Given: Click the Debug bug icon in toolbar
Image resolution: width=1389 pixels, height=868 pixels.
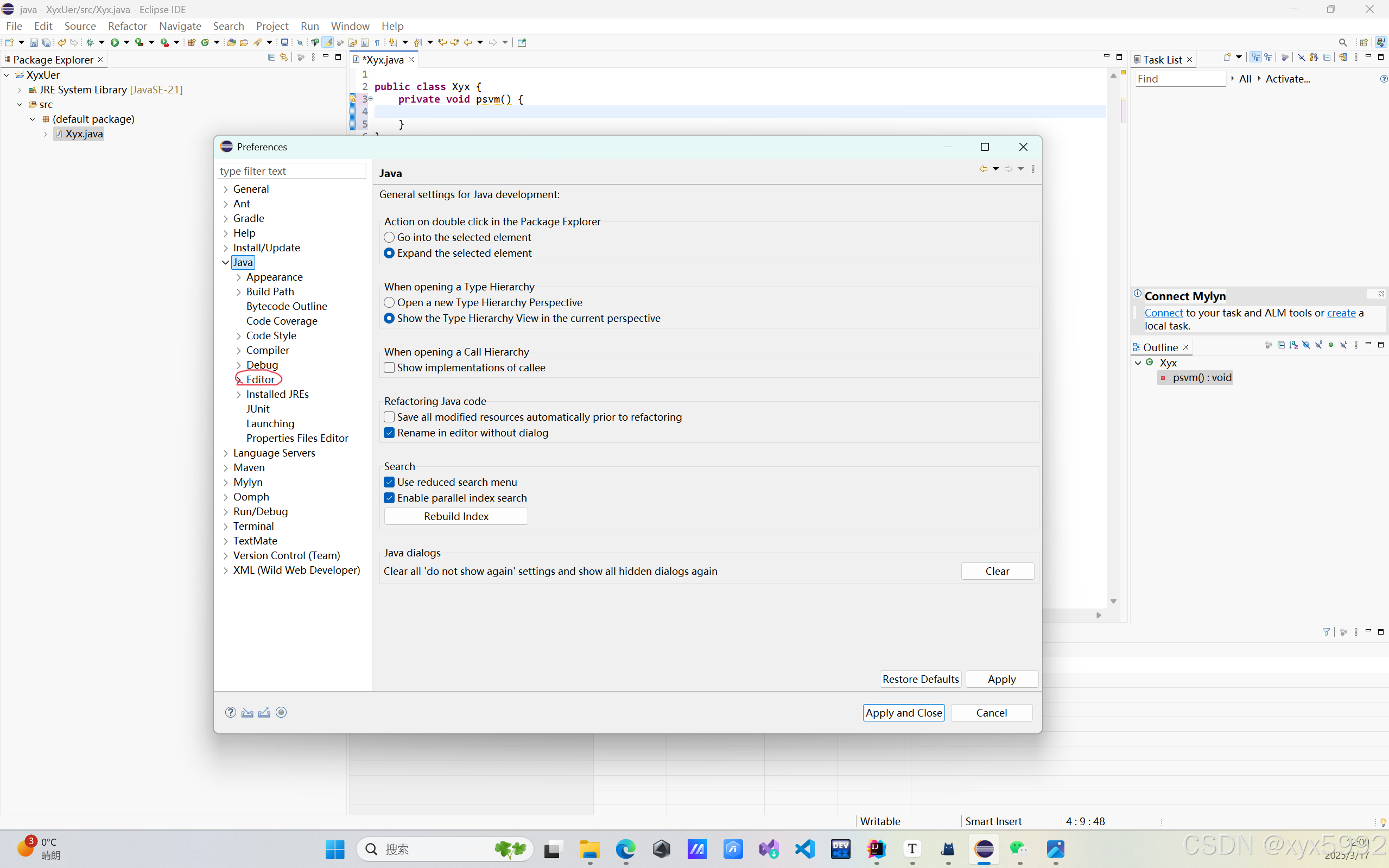Looking at the screenshot, I should [90, 42].
